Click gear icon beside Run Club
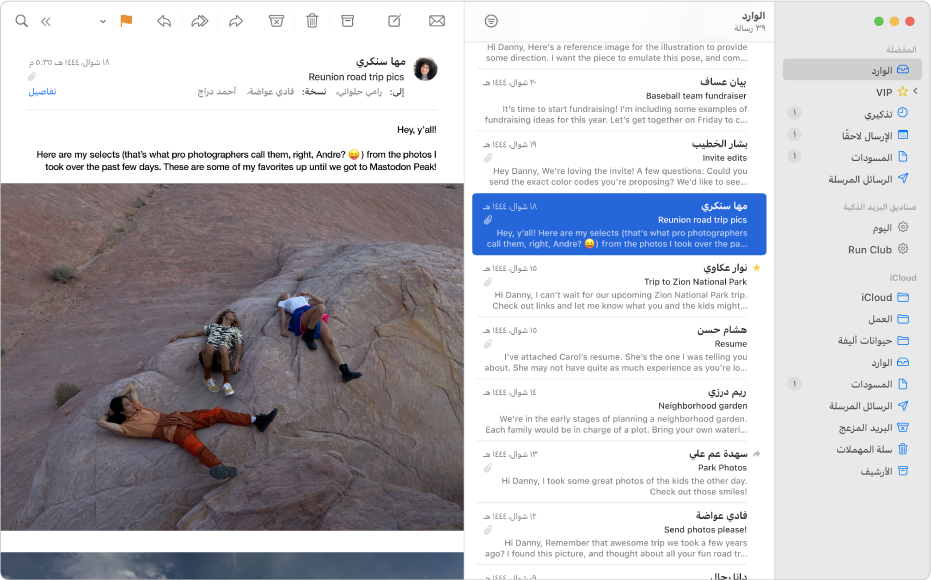 pyautogui.click(x=903, y=249)
